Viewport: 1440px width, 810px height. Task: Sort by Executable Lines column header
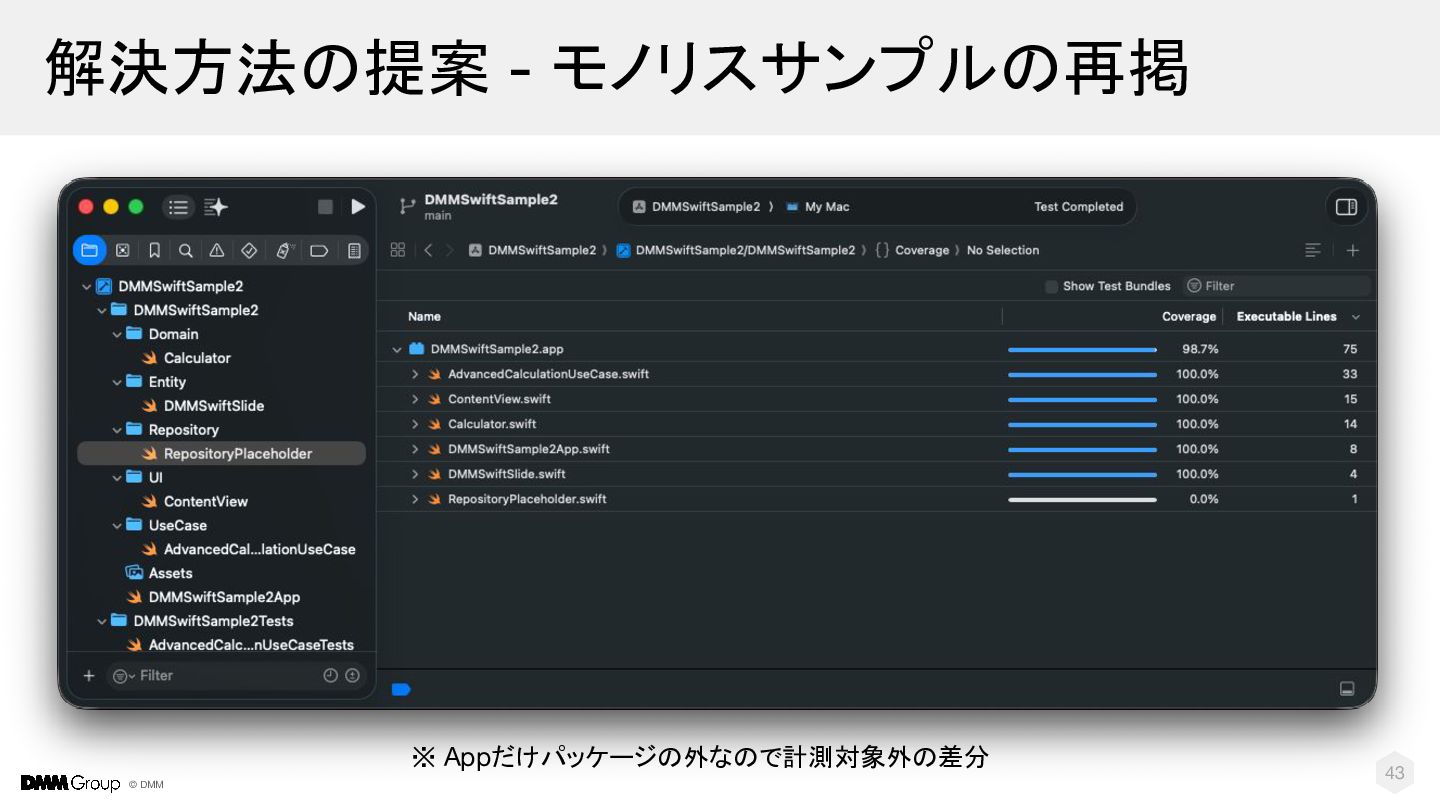(1286, 316)
